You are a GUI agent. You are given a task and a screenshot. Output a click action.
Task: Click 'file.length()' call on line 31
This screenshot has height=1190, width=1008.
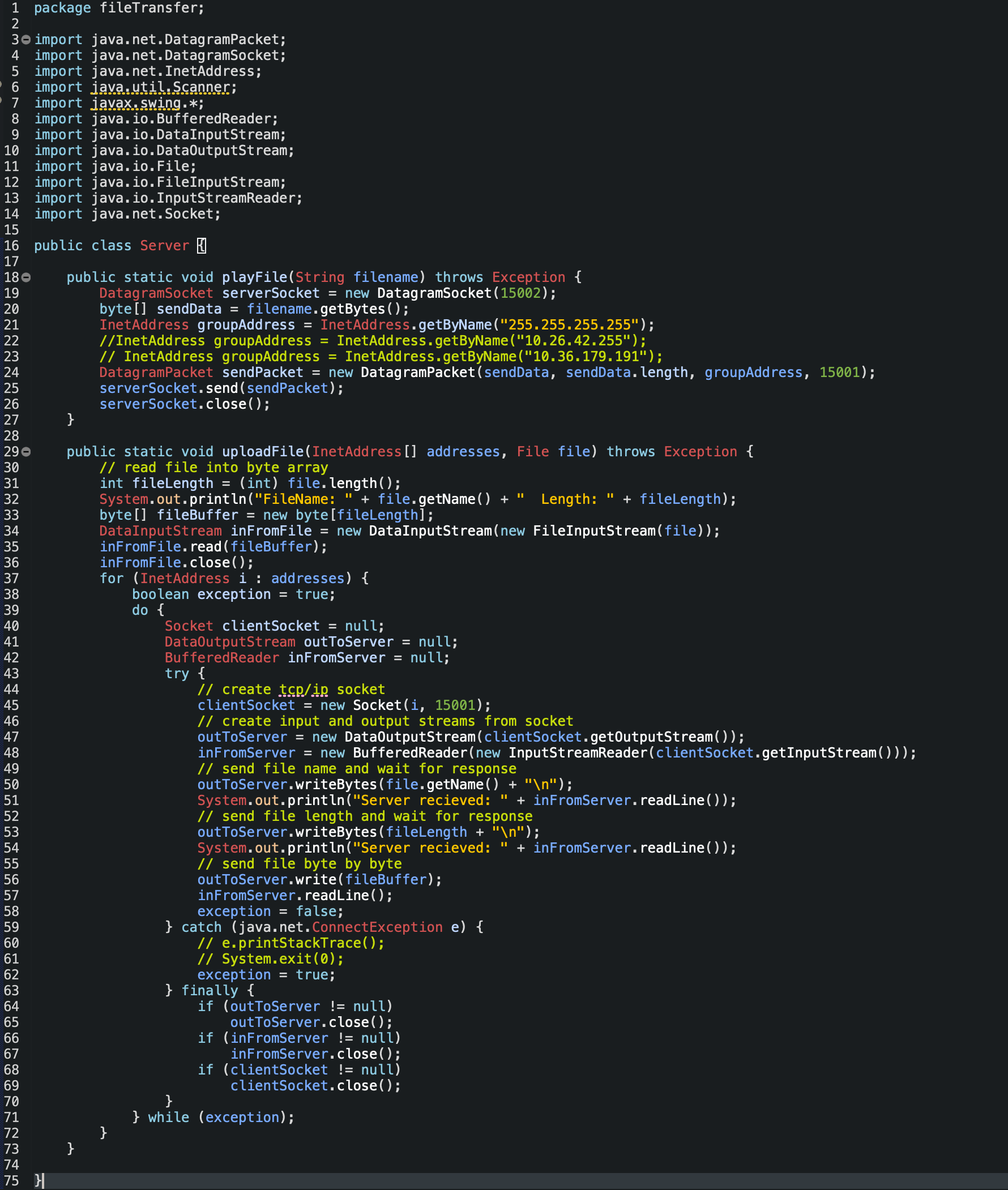[340, 483]
